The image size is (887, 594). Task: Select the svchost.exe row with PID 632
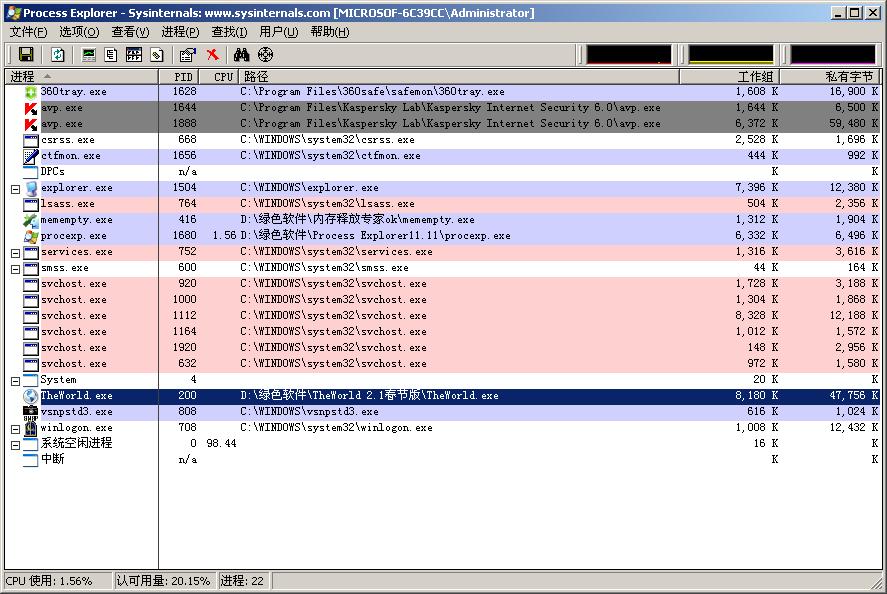click(x=444, y=364)
